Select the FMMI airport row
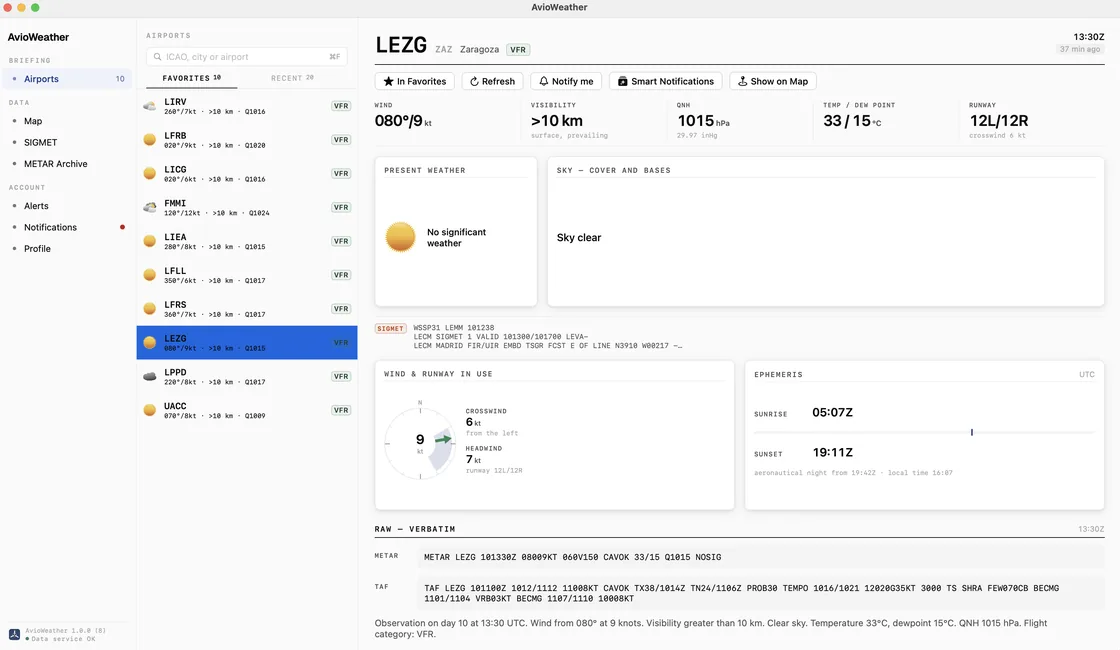The width and height of the screenshot is (1120, 650). (x=246, y=208)
